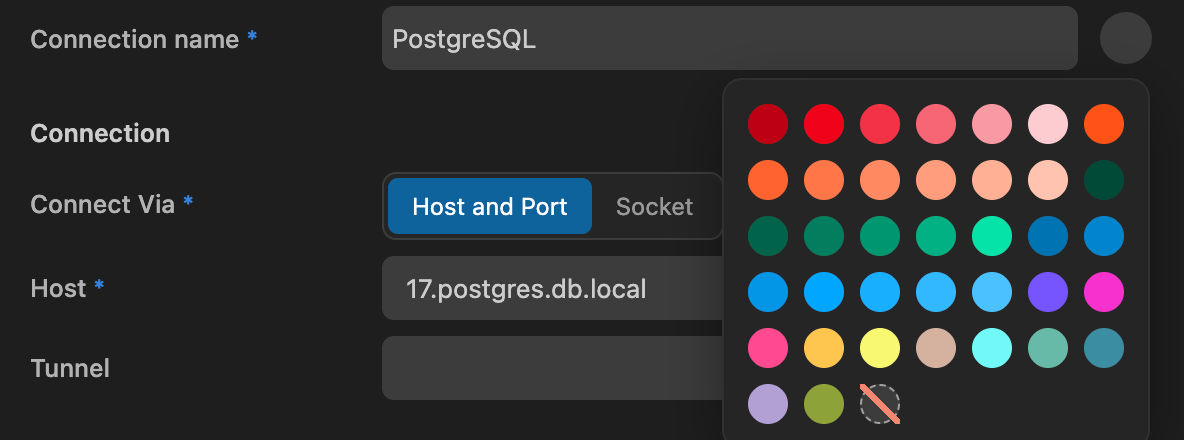Viewport: 1184px width, 440px height.
Task: Choose the no-color crossed-out swatch
Action: point(880,404)
